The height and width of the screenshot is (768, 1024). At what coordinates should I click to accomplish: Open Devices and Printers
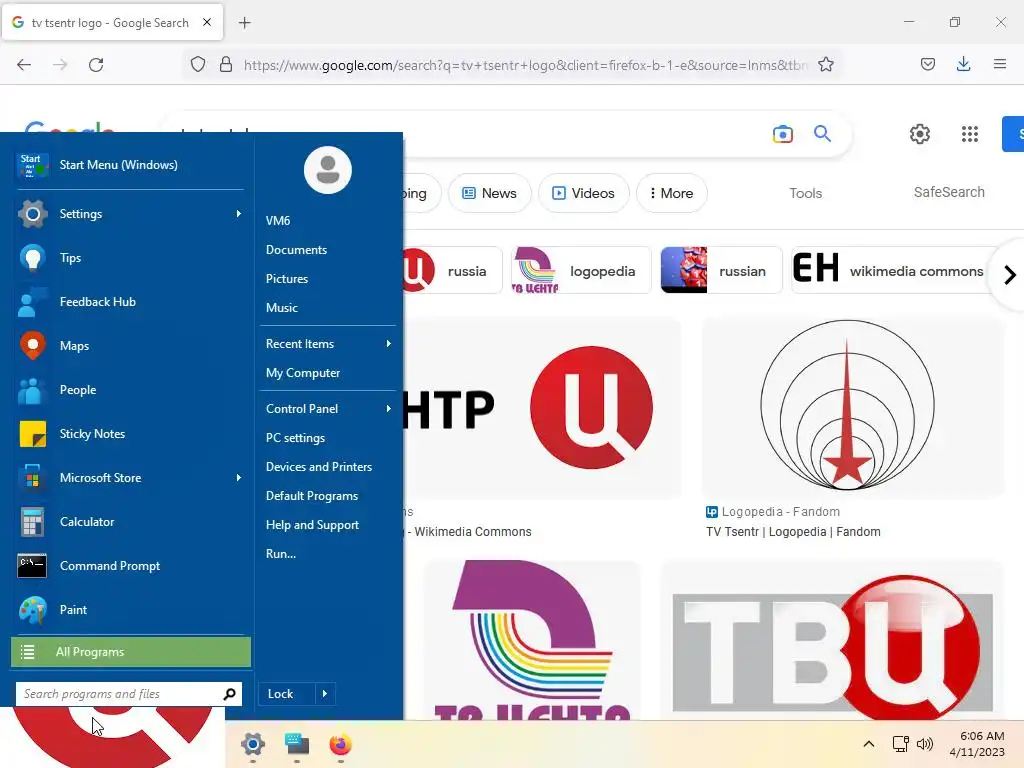click(319, 467)
